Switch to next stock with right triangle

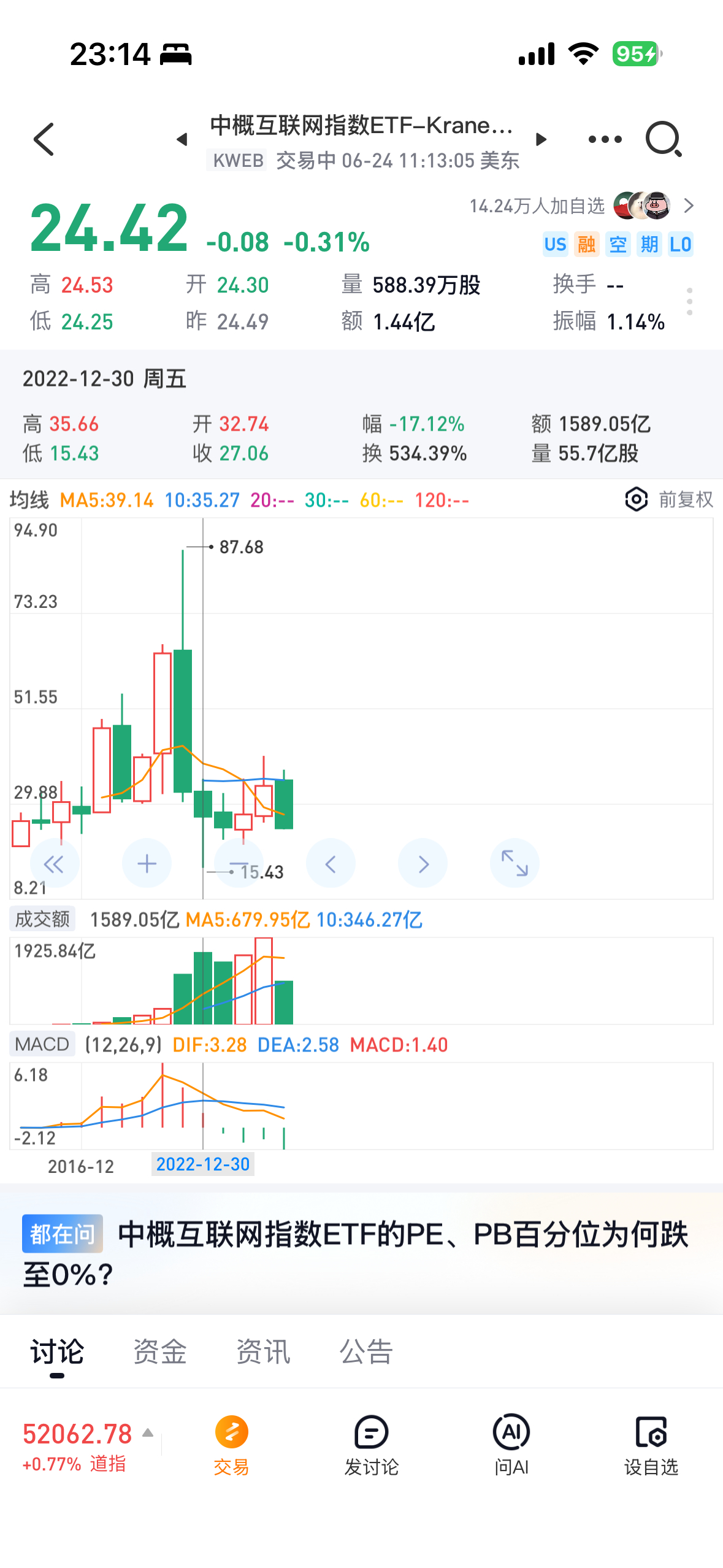pyautogui.click(x=541, y=140)
